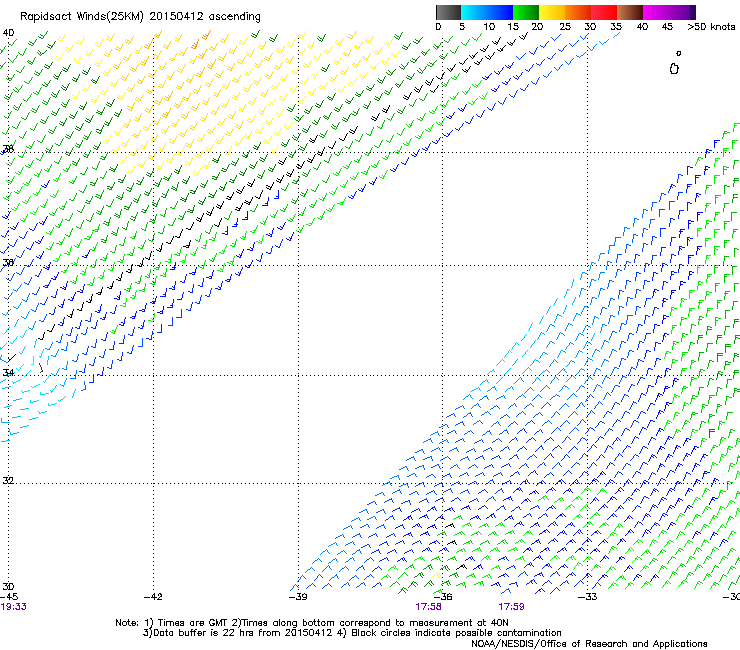The width and height of the screenshot is (740, 650).
Task: Click the longitude '-45' axis label
Action: coord(9,597)
